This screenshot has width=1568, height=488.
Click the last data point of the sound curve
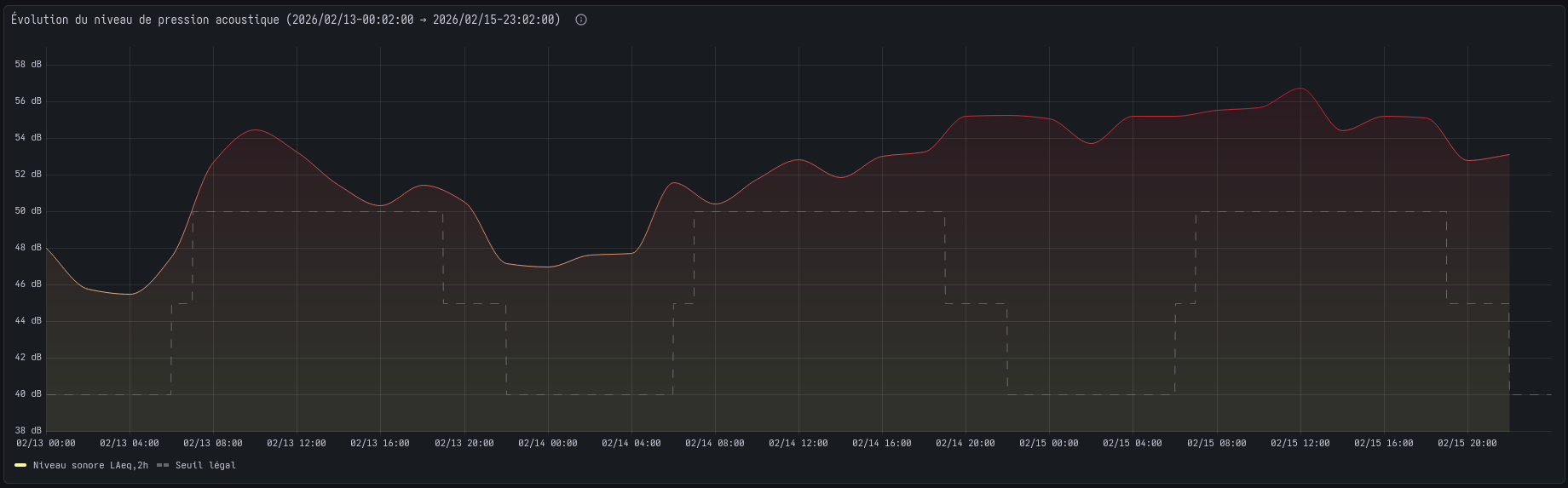(x=1508, y=155)
